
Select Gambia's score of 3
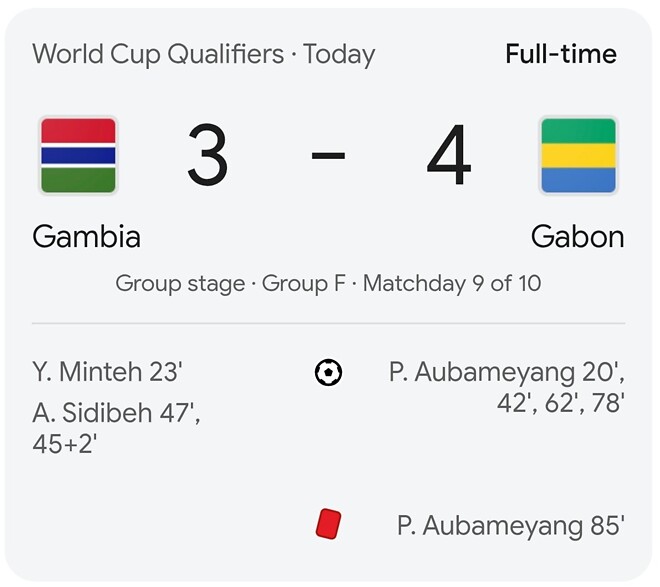[x=207, y=157]
